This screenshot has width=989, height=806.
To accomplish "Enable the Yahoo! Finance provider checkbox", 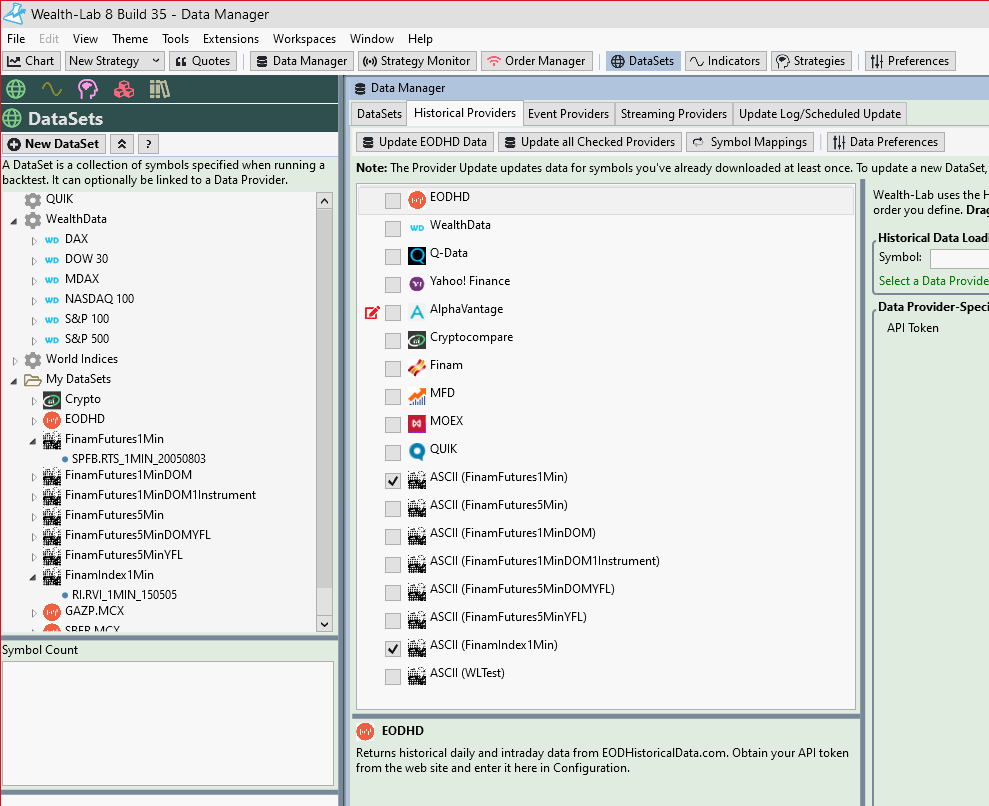I will tap(393, 284).
